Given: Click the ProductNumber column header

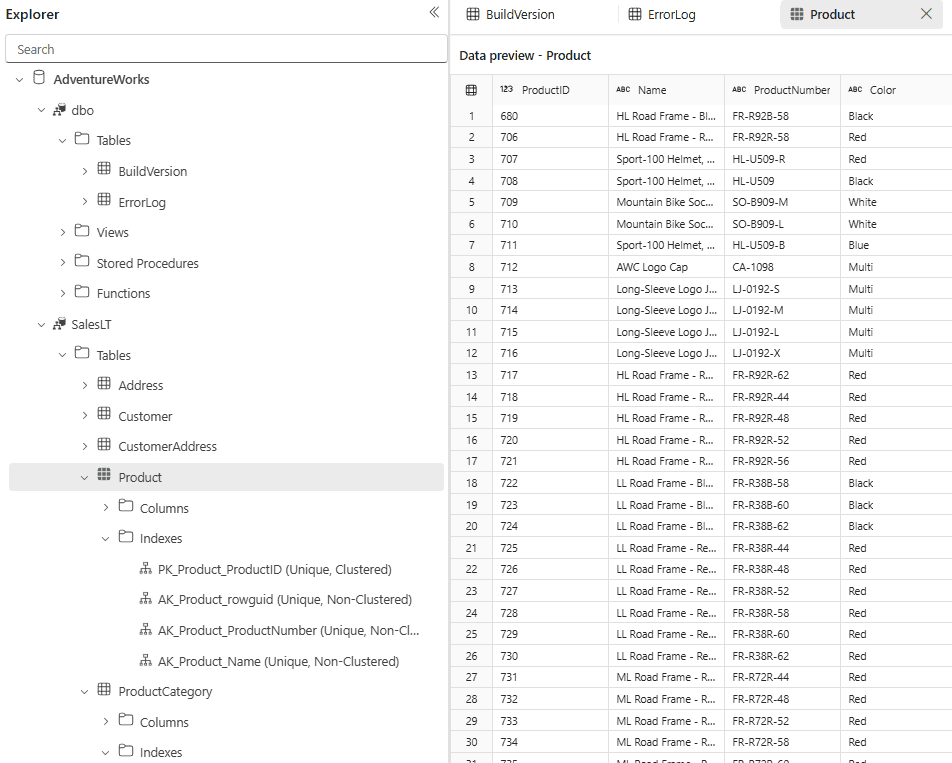Looking at the screenshot, I should pyautogui.click(x=782, y=90).
